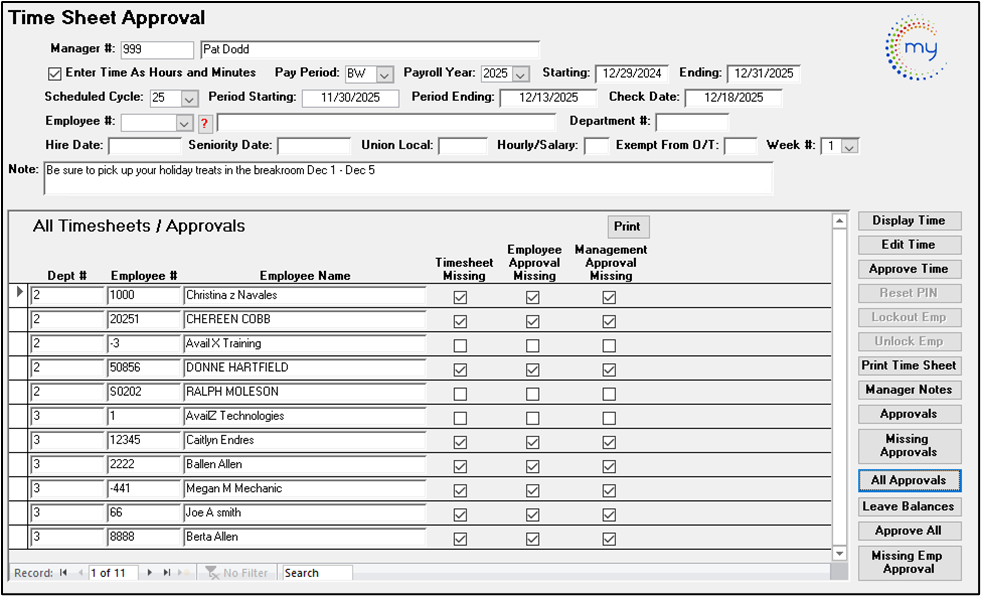Click the No Filter indicator icon
Viewport: 981px width, 596px height.
click(x=212, y=573)
